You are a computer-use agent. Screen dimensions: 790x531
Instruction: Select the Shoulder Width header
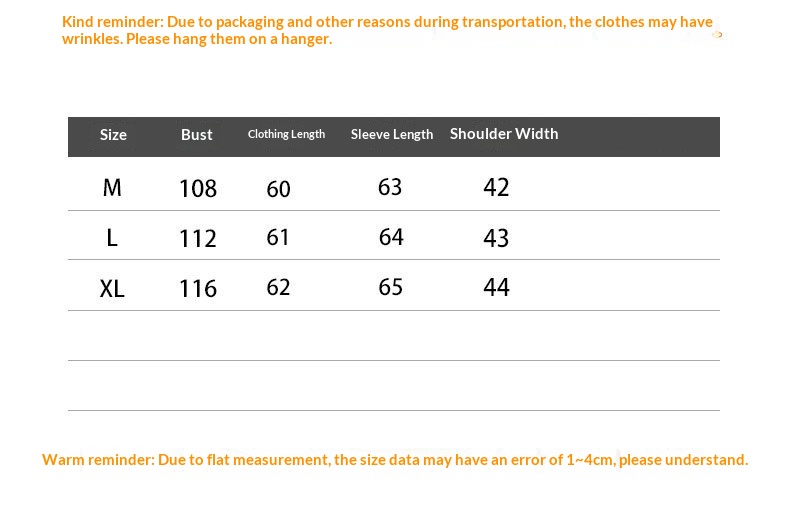pos(504,134)
